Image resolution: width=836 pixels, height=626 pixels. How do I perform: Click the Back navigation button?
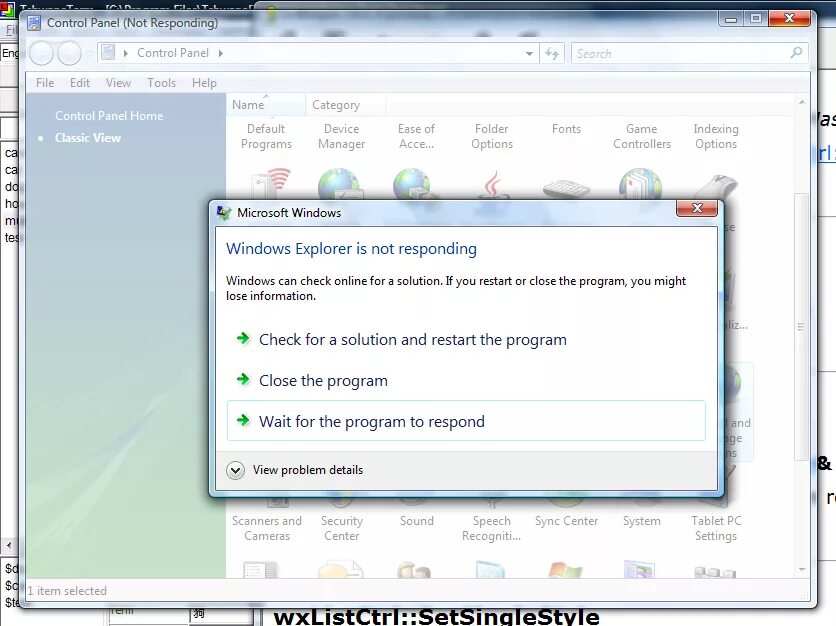click(42, 53)
